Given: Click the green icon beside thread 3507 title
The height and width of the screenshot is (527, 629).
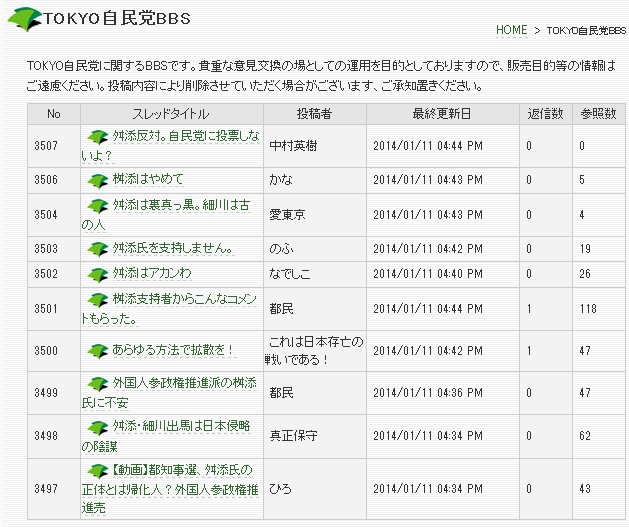Looking at the screenshot, I should [x=97, y=136].
